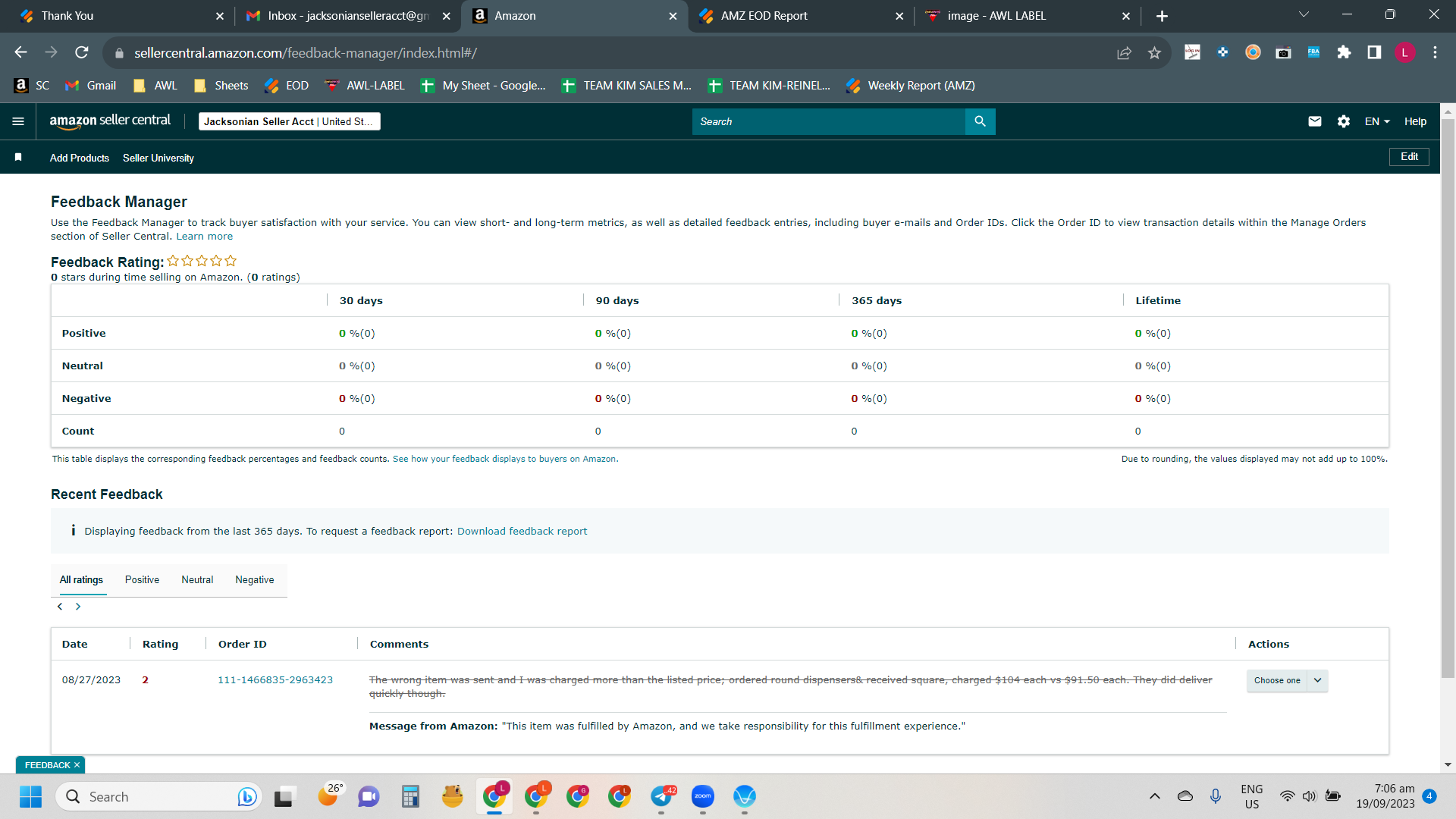Switch to the Negative feedback tab

[x=255, y=579]
